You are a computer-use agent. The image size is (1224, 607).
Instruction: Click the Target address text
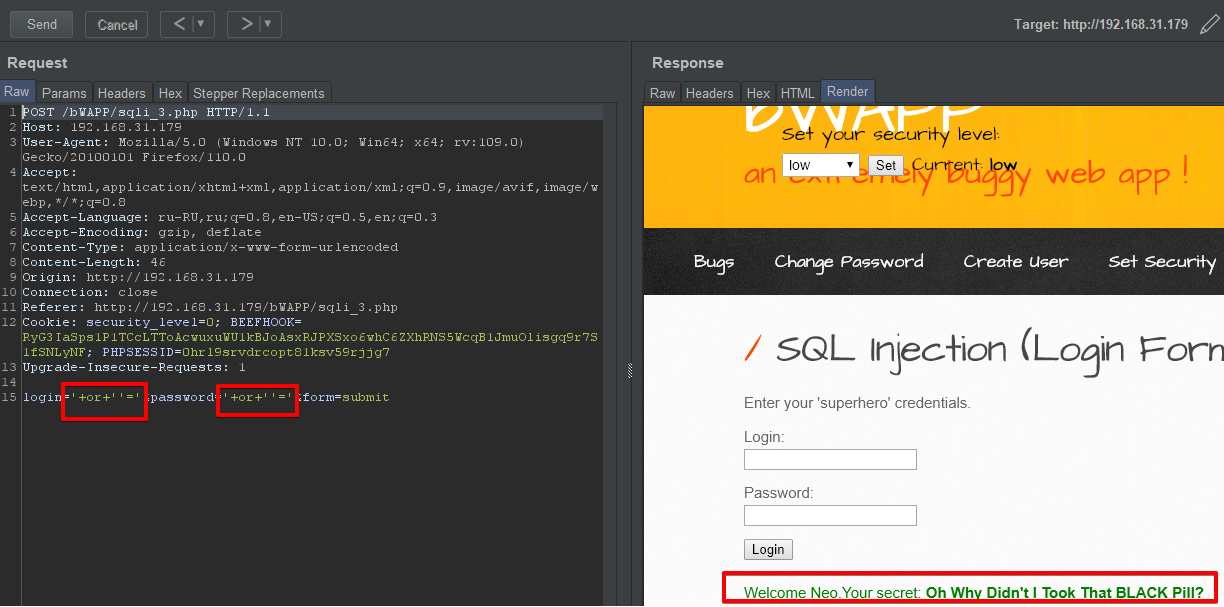[x=1101, y=24]
